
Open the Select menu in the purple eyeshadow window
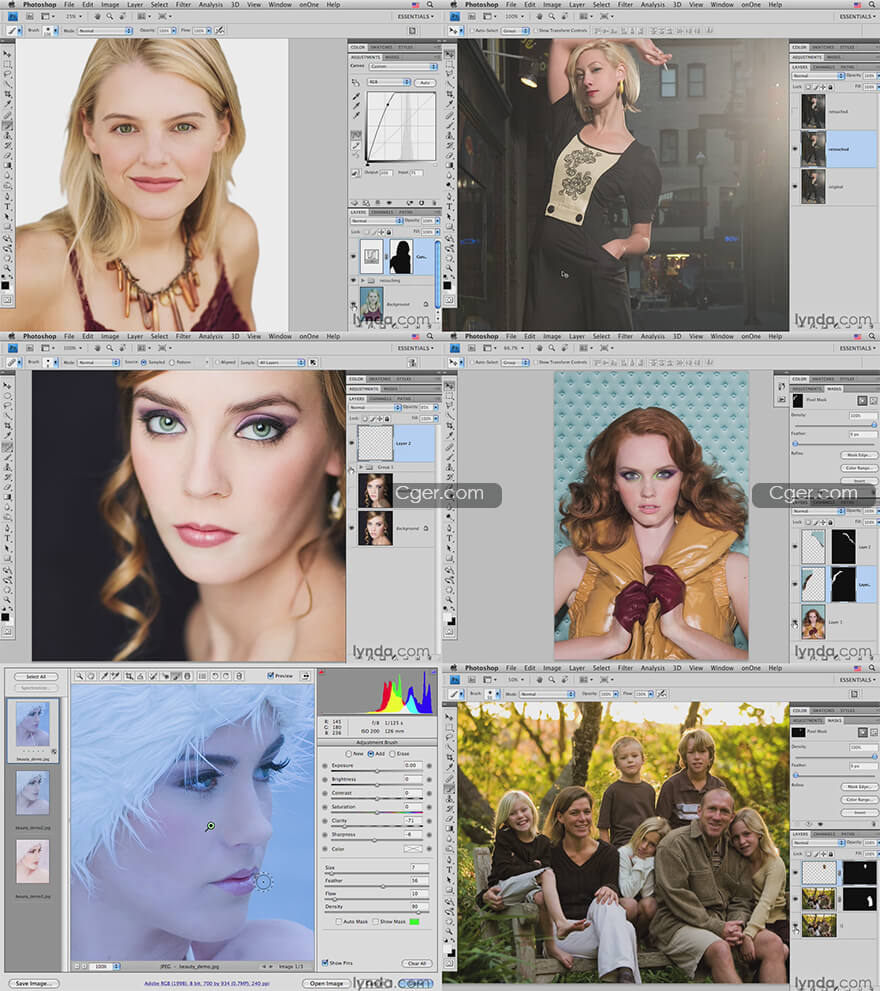click(x=159, y=336)
